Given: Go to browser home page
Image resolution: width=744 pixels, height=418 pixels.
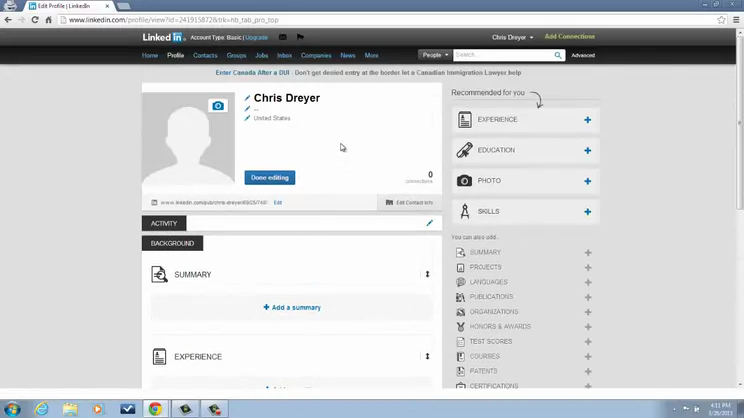Looking at the screenshot, I should (x=48, y=20).
